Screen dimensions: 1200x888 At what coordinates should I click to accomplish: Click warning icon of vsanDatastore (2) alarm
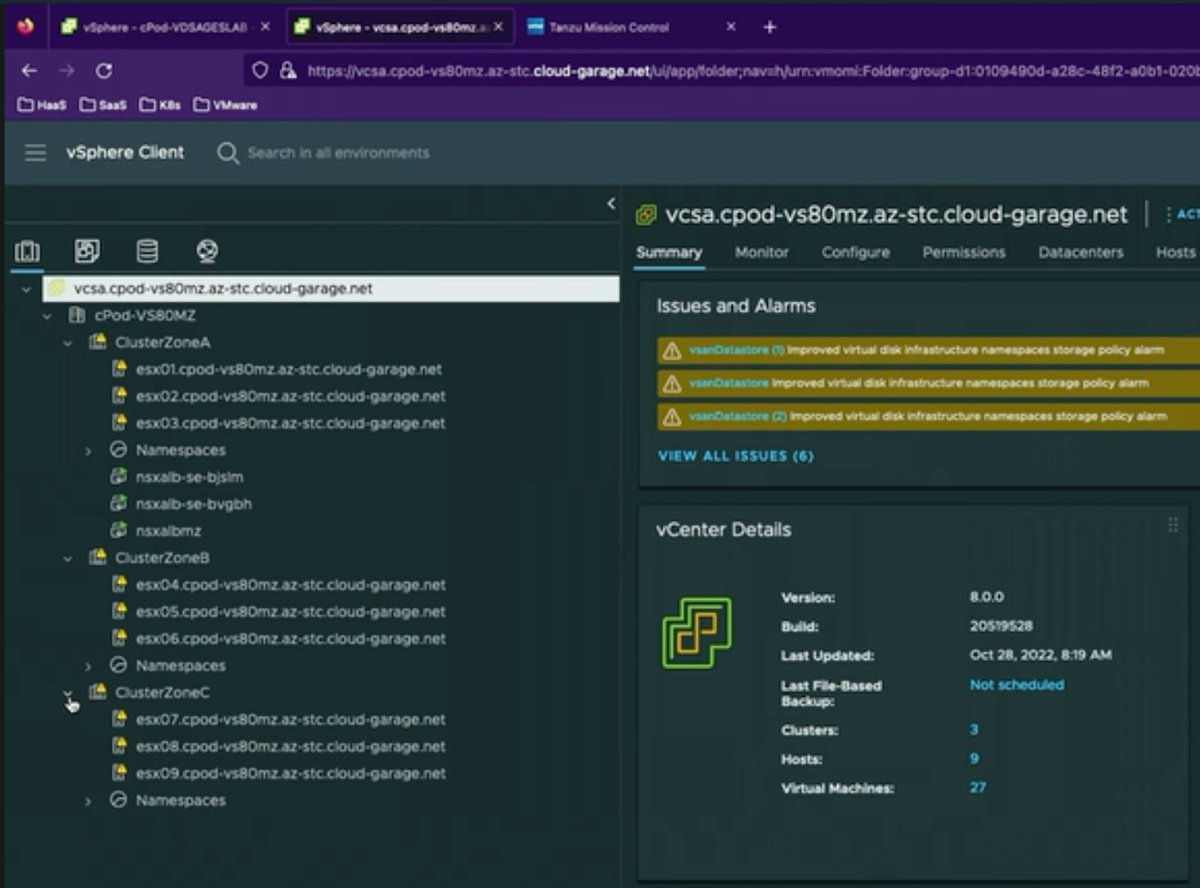(672, 416)
